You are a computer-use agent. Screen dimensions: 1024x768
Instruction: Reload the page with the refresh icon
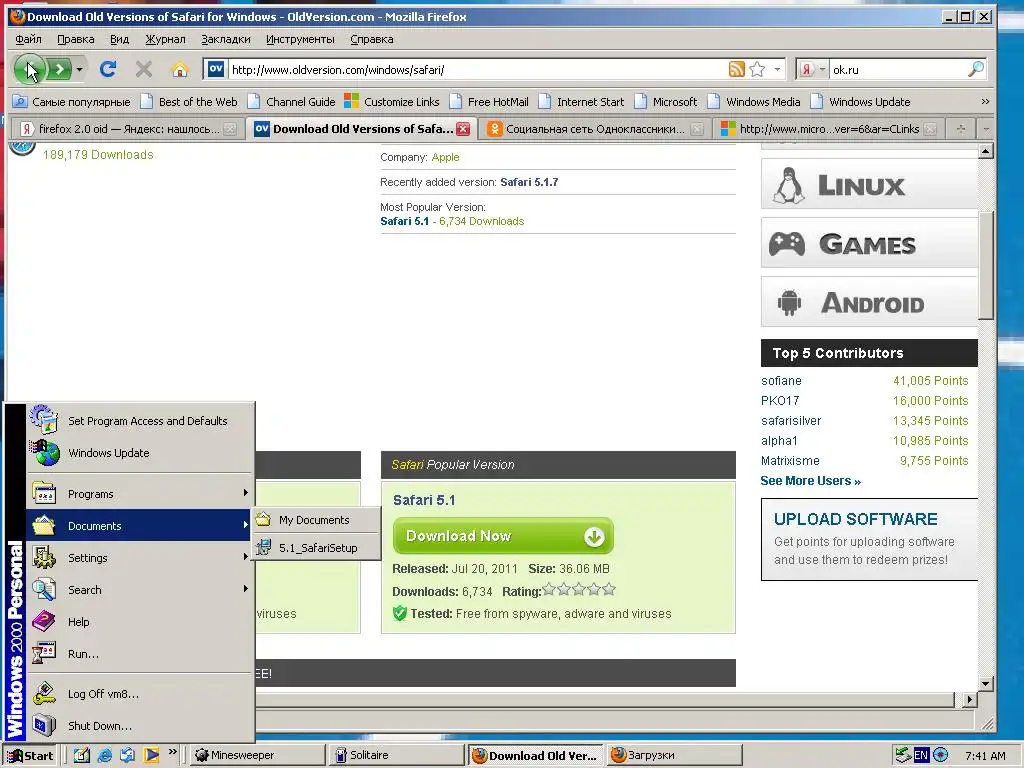(x=108, y=69)
